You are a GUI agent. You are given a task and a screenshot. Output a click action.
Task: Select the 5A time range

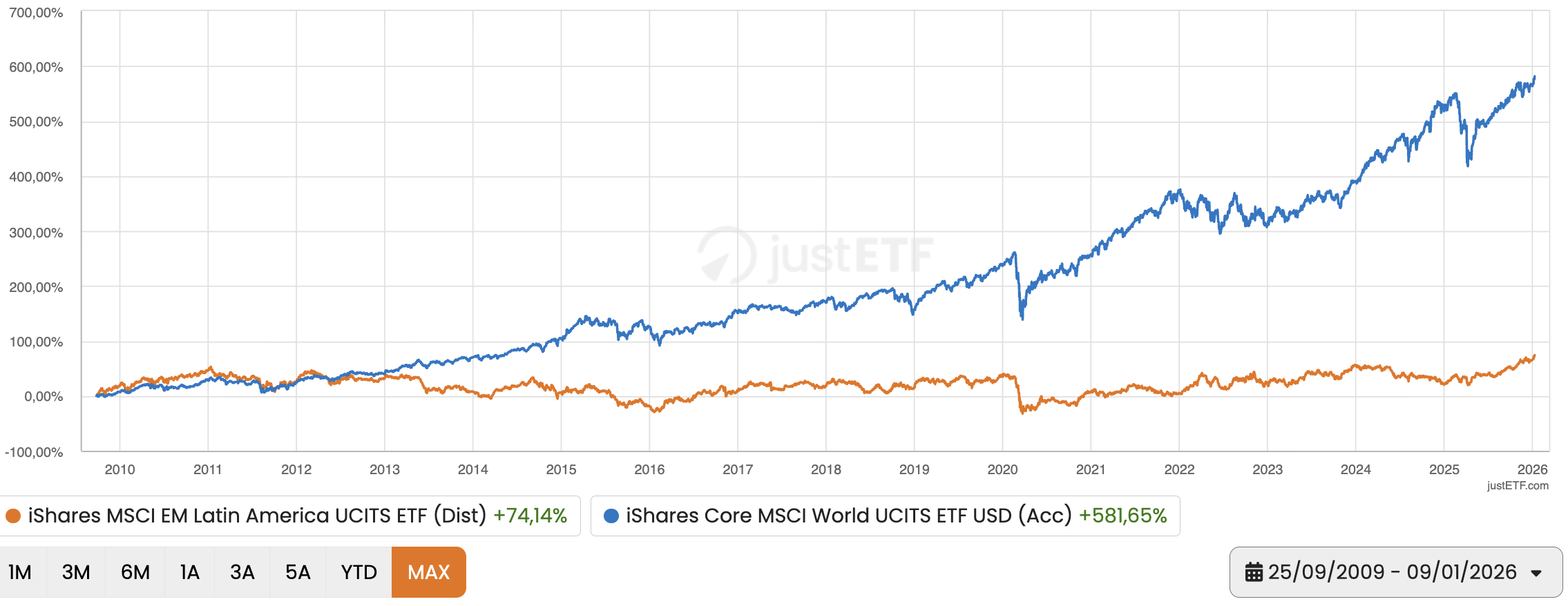point(298,572)
